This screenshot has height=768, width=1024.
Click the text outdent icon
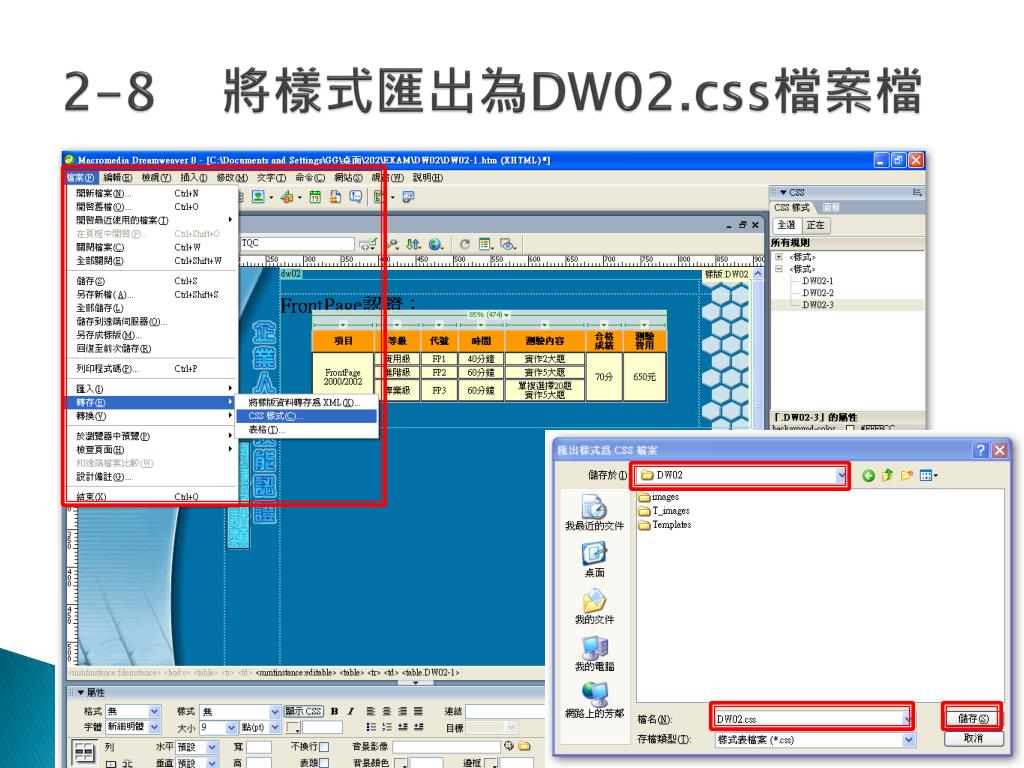pyautogui.click(x=402, y=727)
